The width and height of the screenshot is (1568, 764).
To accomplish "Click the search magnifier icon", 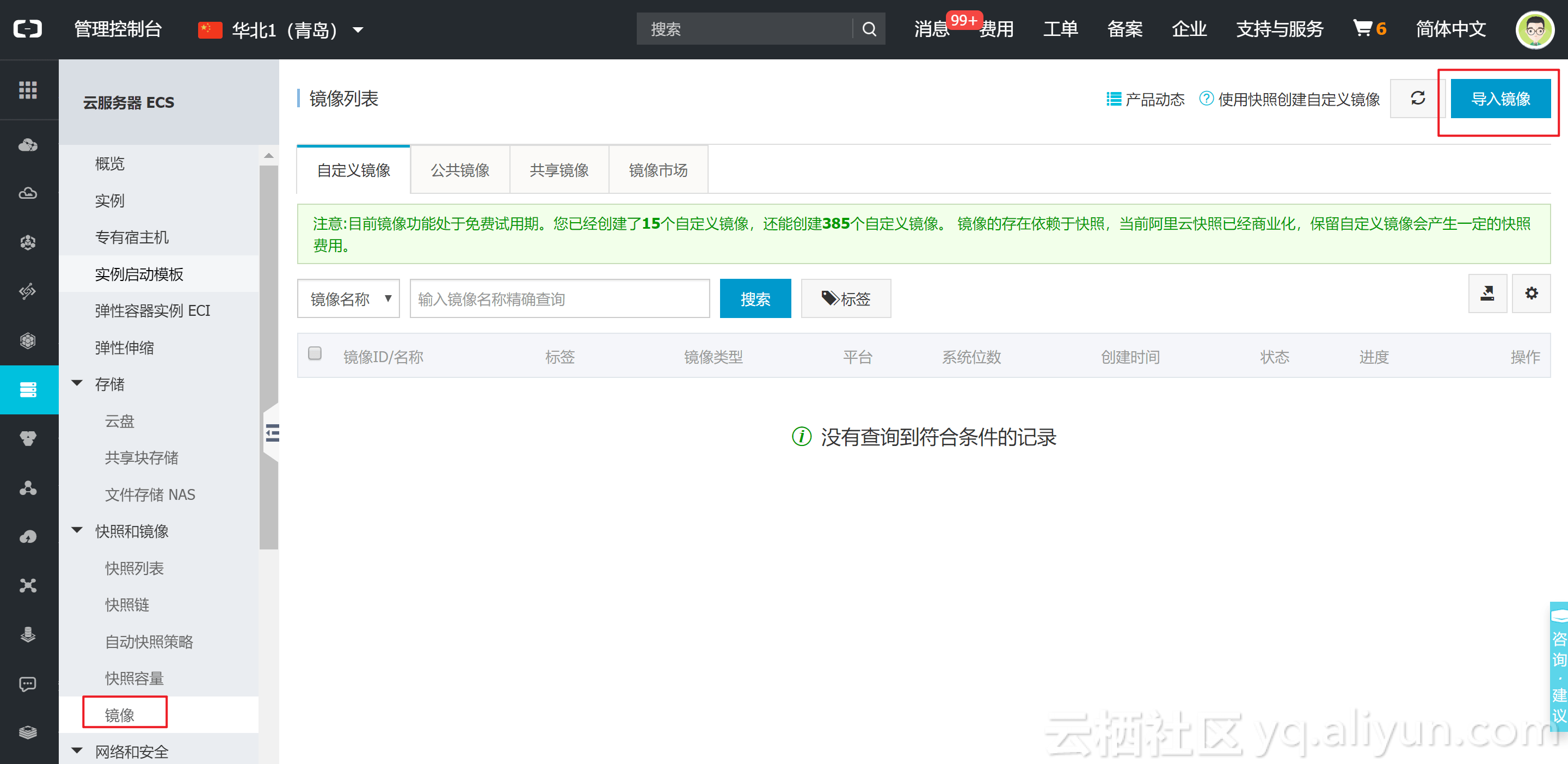I will (869, 29).
